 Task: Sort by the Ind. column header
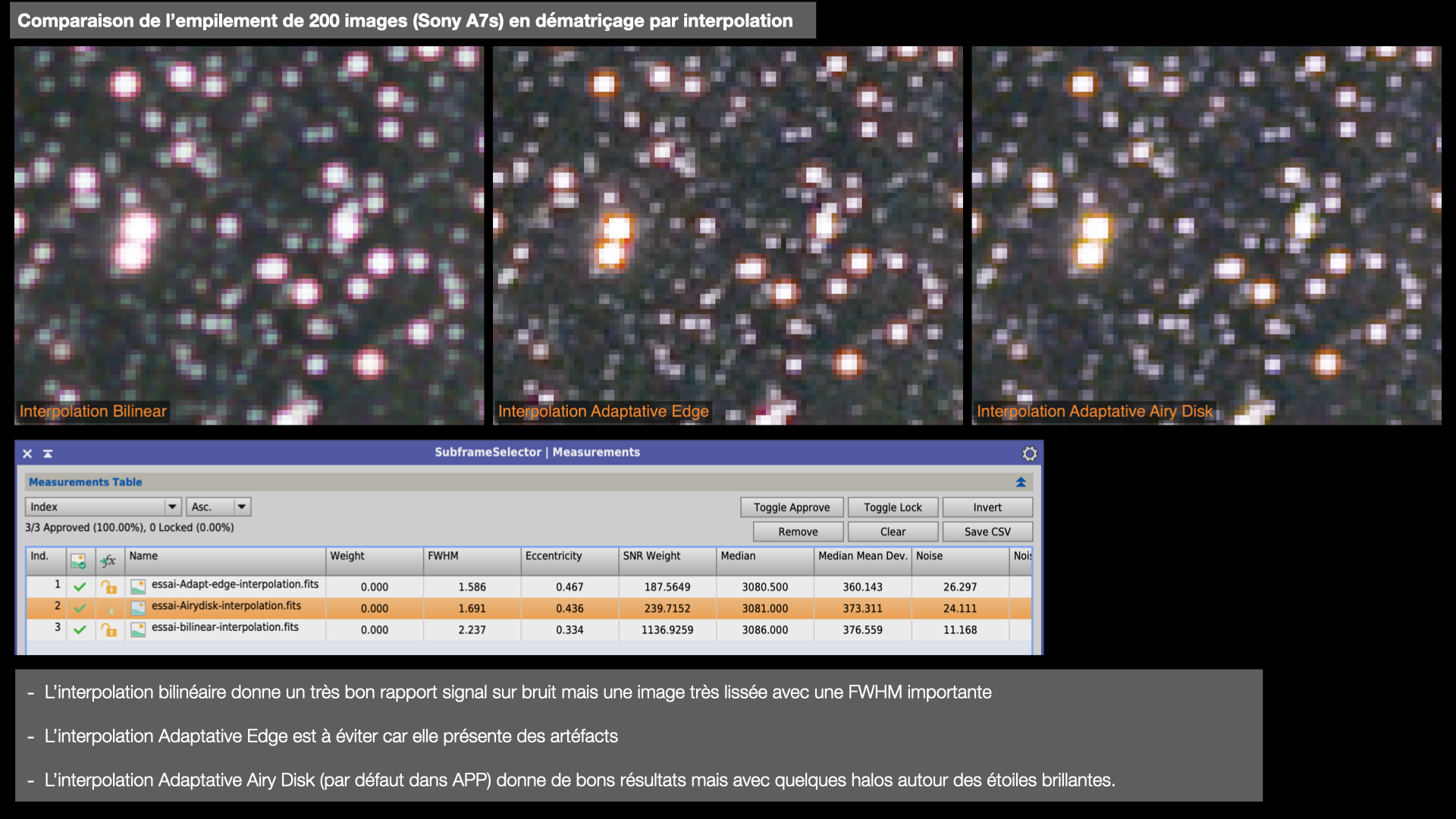pos(46,561)
